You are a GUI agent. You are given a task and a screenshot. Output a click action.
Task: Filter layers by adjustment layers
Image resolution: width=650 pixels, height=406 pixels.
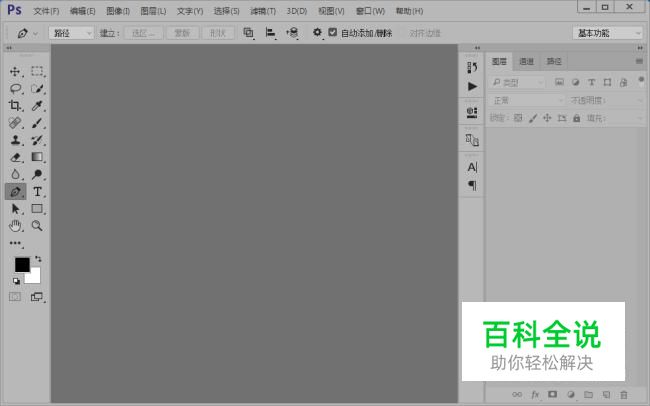tap(575, 82)
